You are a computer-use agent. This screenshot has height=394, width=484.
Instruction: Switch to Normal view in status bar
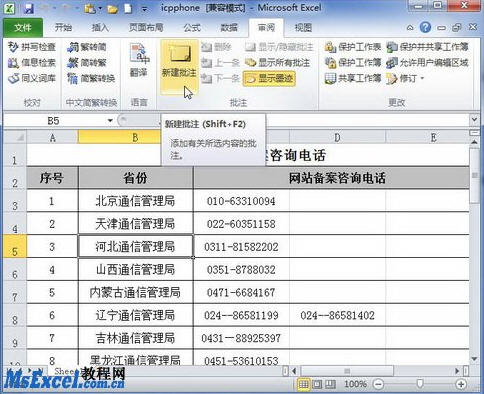[x=303, y=384]
